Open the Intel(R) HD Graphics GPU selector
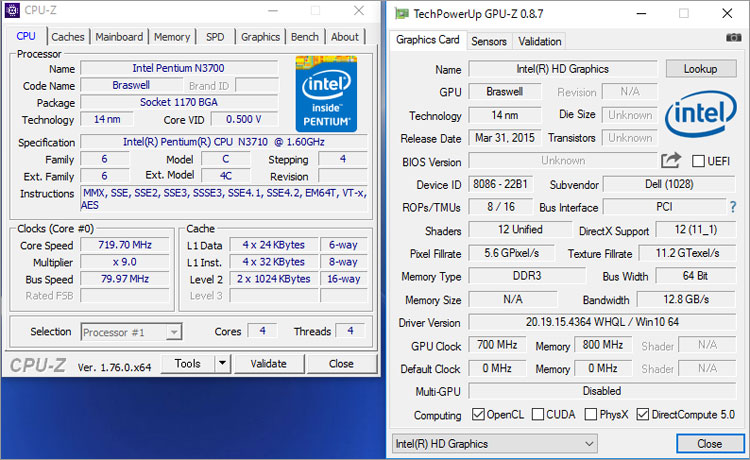The height and width of the screenshot is (460, 750). 495,444
